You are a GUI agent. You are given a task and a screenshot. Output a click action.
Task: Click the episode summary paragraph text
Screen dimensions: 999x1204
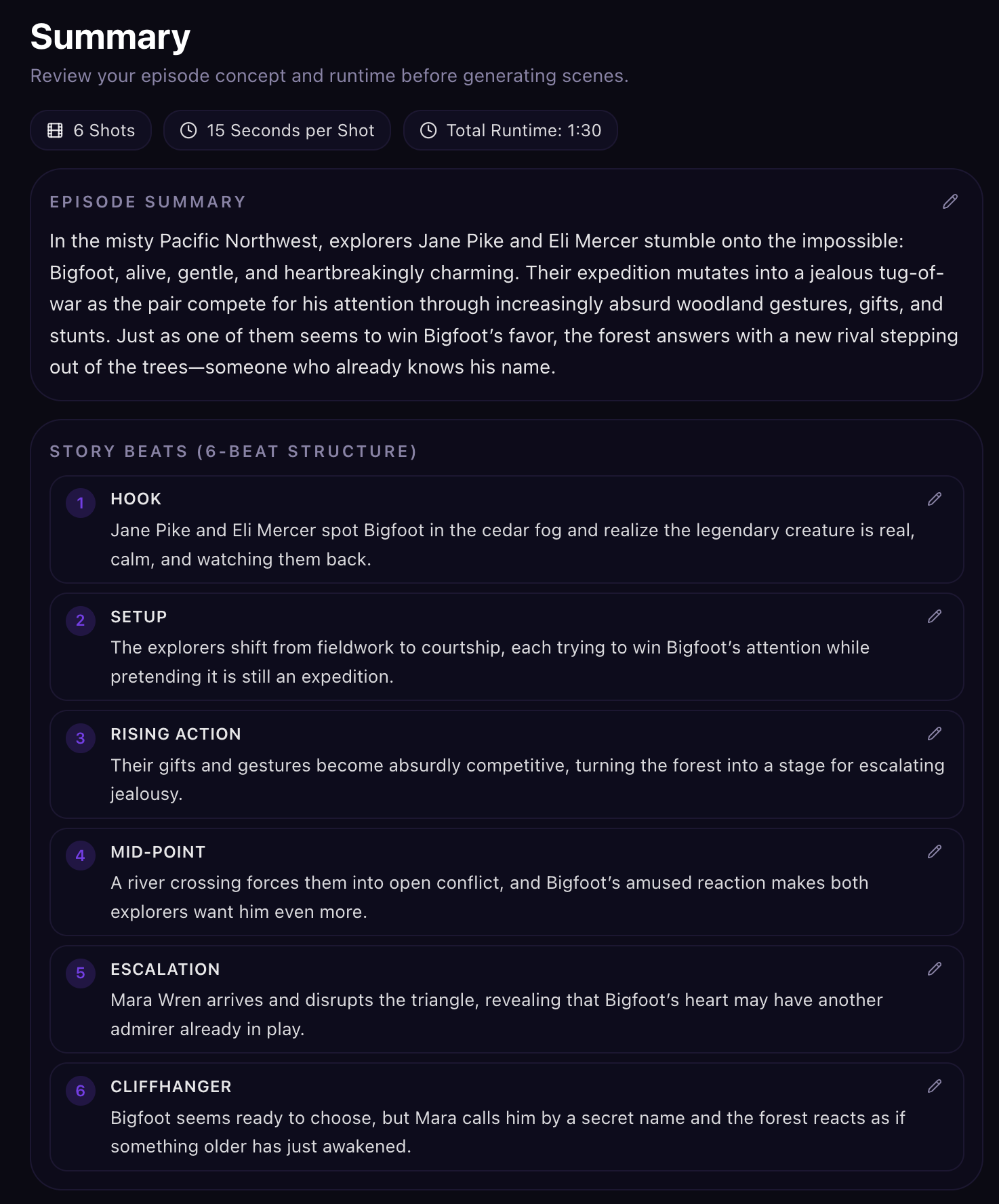tap(504, 304)
